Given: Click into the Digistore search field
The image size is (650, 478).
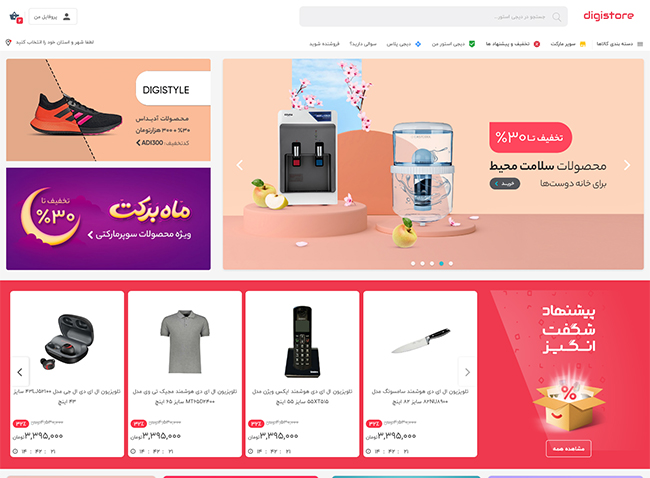Looking at the screenshot, I should click(x=433, y=17).
